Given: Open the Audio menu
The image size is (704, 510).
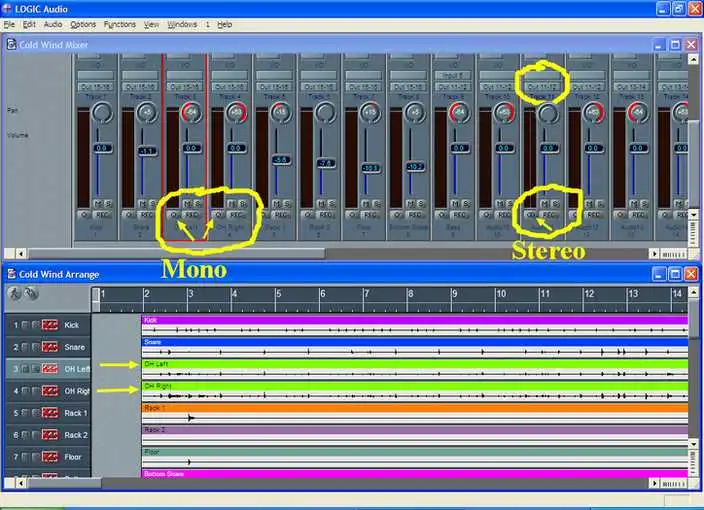Looking at the screenshot, I should tap(53, 24).
